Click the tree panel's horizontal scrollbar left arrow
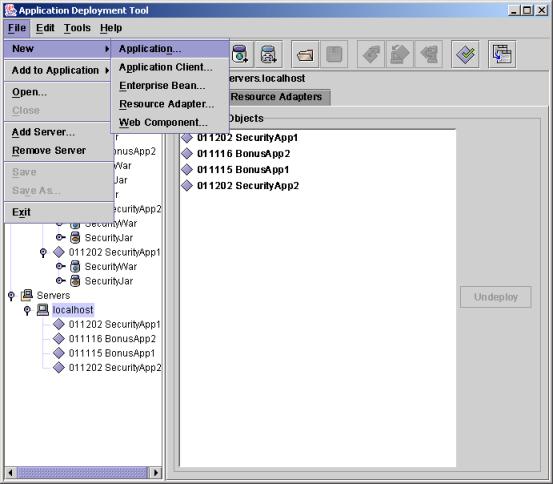This screenshot has width=553, height=484. 10,472
